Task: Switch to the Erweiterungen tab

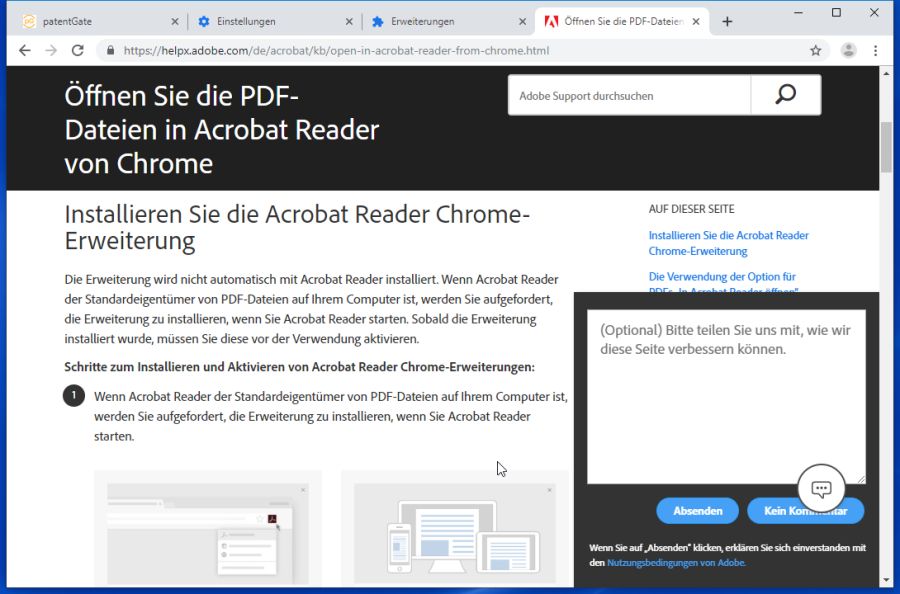Action: pyautogui.click(x=448, y=22)
